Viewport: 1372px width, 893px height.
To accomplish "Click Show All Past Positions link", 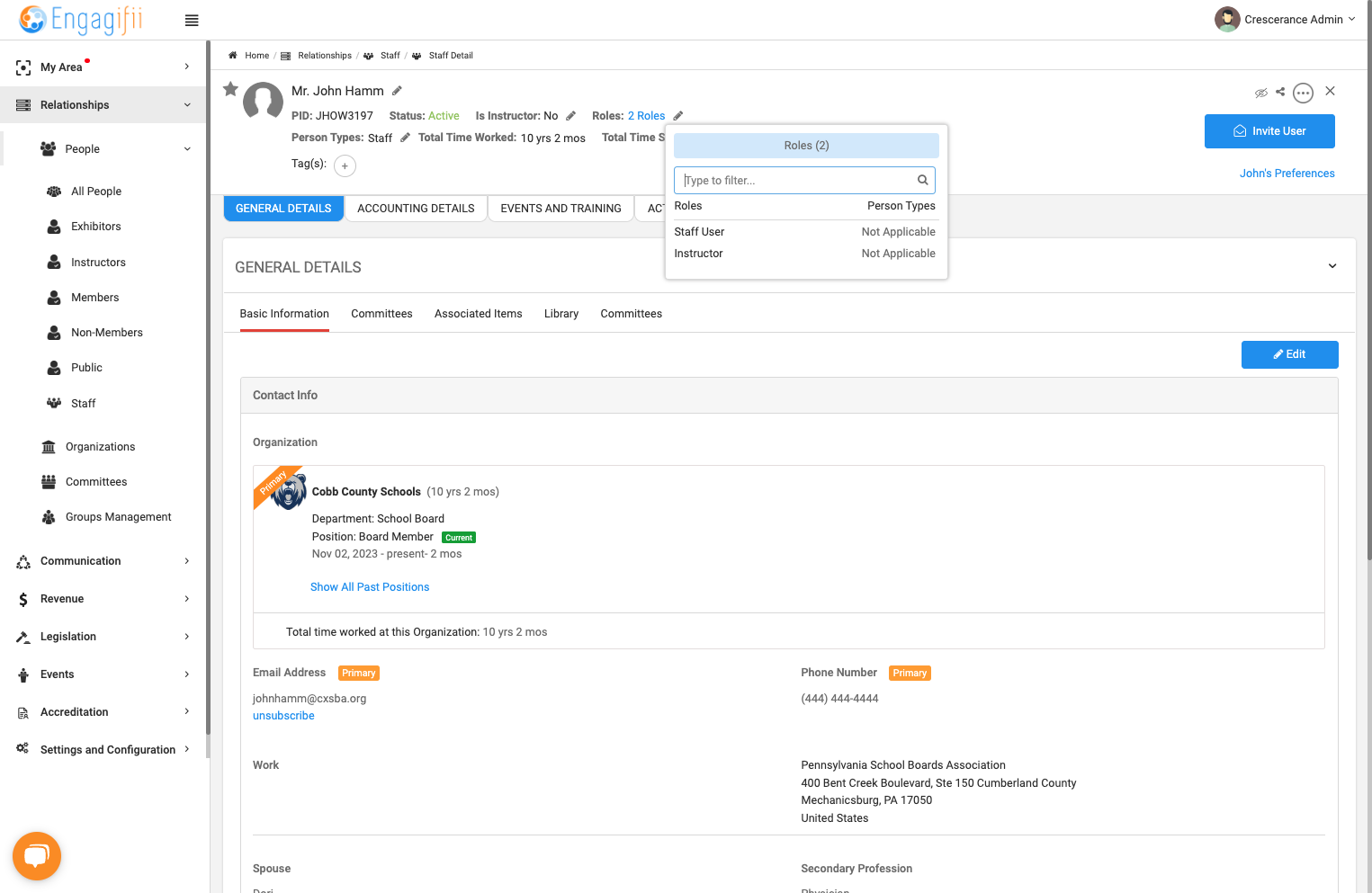I will tap(370, 587).
